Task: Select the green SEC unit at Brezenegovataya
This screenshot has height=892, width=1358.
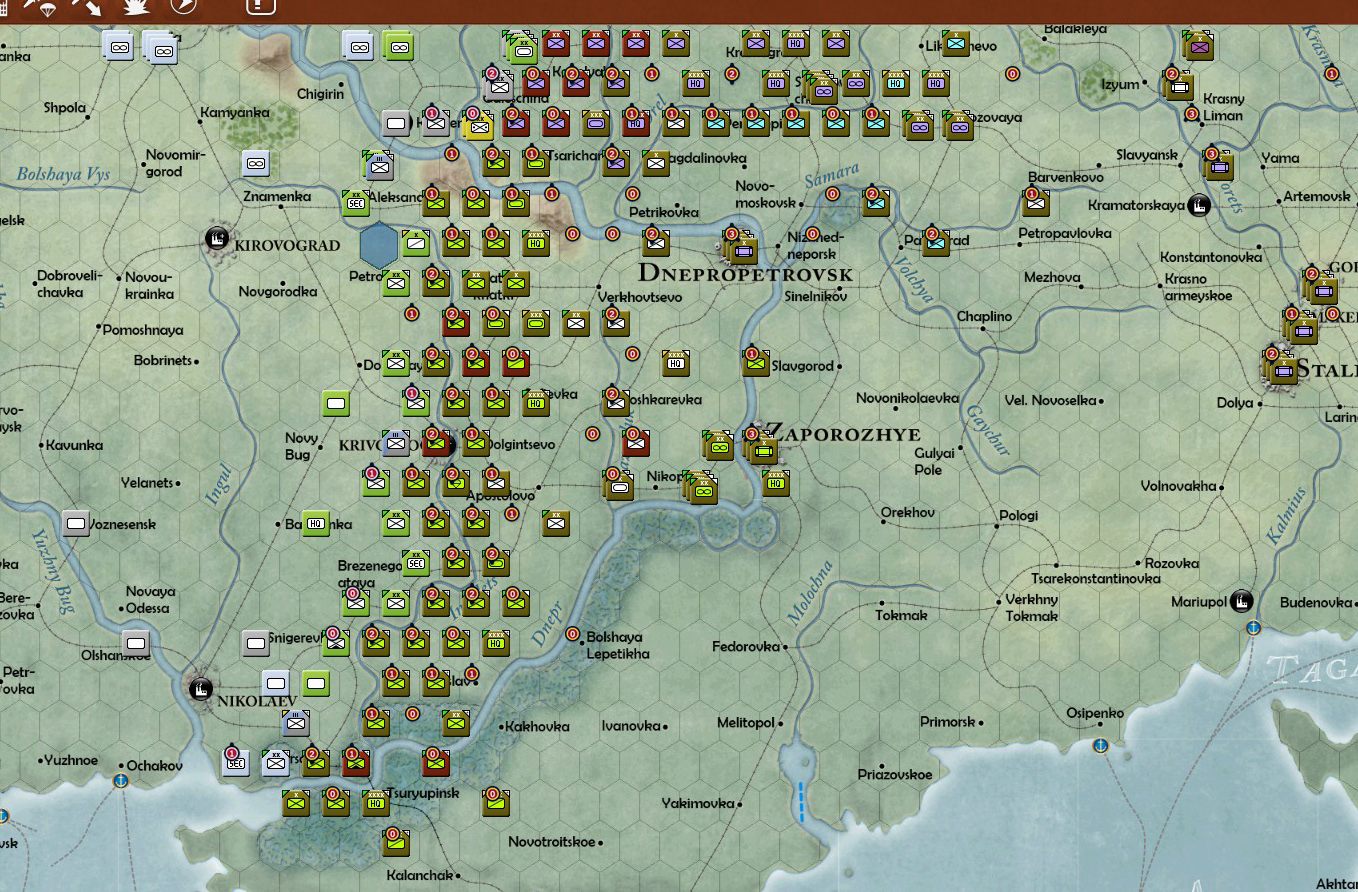Action: click(416, 563)
